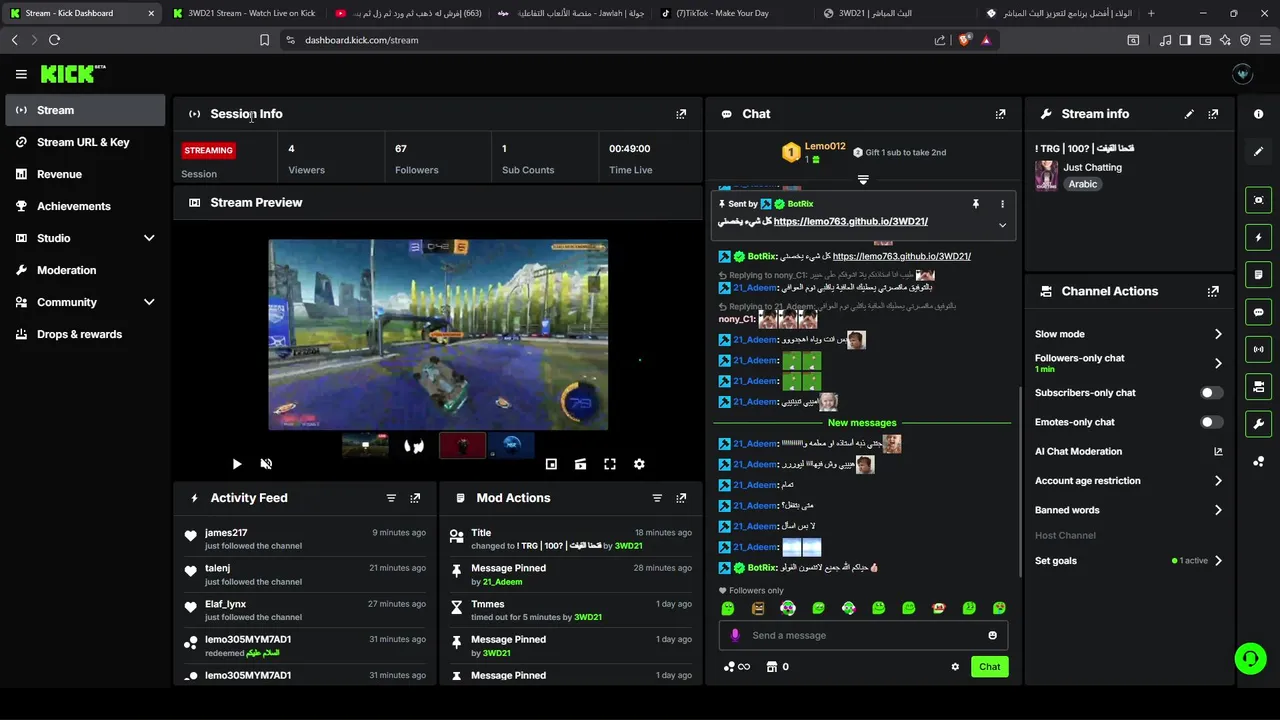This screenshot has width=1280, height=720.
Task: Expand the pinned message chevron
Action: click(x=1002, y=225)
